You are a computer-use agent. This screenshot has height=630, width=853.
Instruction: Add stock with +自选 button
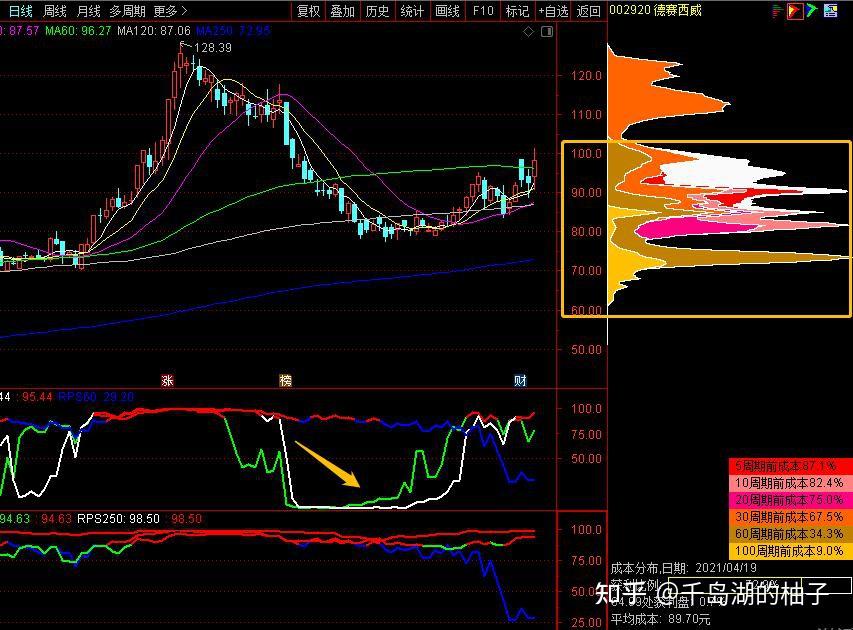coord(553,11)
